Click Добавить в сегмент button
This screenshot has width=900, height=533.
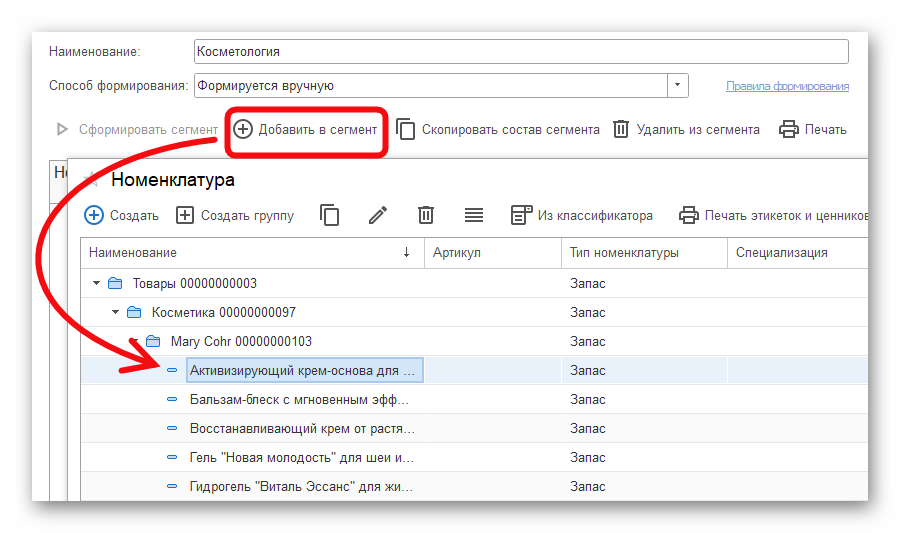pyautogui.click(x=306, y=130)
